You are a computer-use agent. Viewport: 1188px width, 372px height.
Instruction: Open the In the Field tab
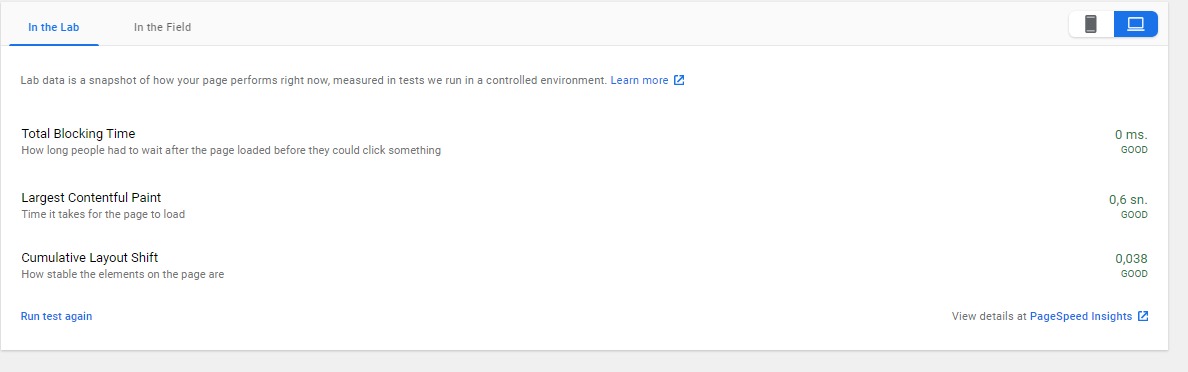pos(162,27)
